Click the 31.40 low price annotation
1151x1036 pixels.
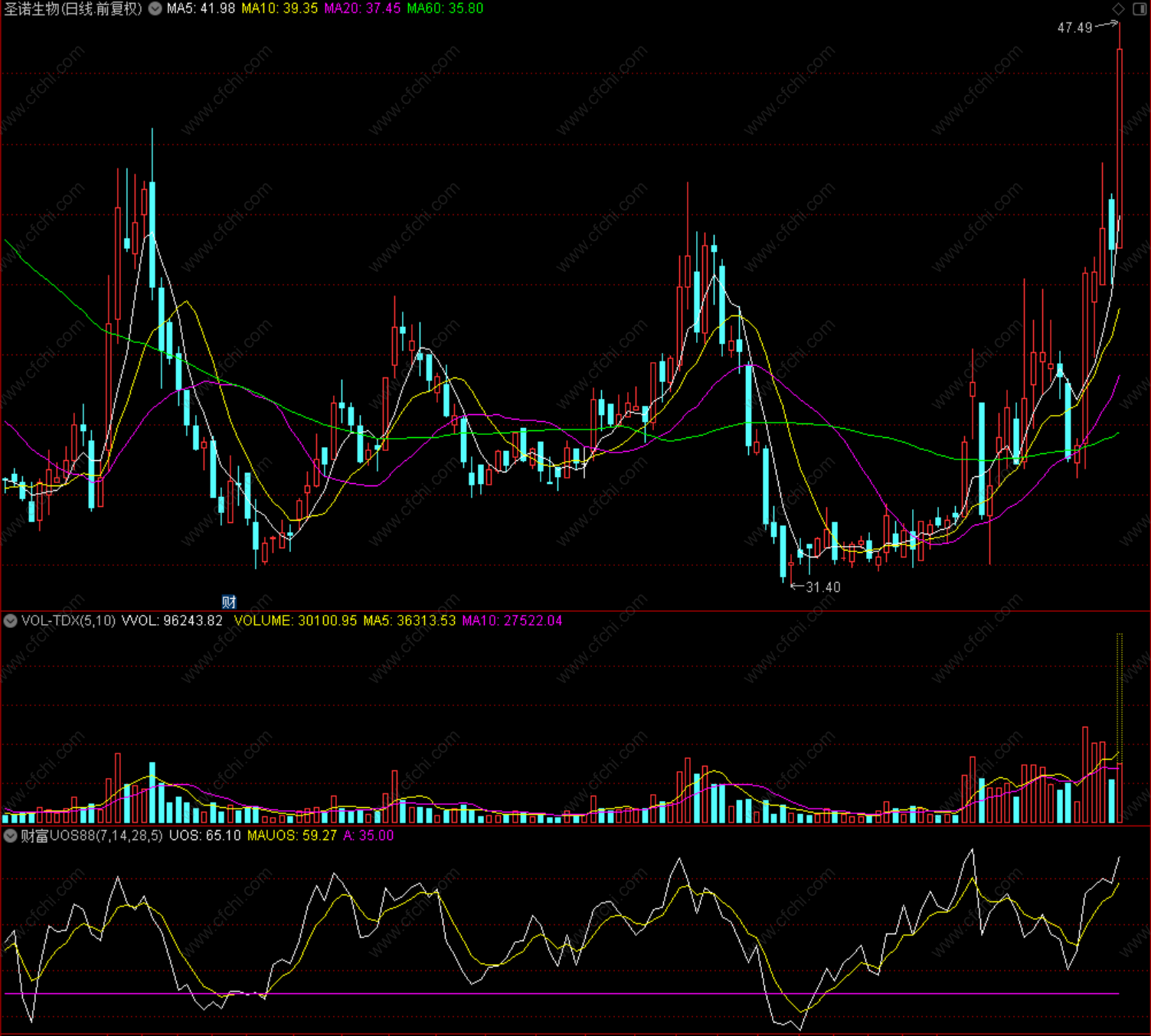pos(823,587)
